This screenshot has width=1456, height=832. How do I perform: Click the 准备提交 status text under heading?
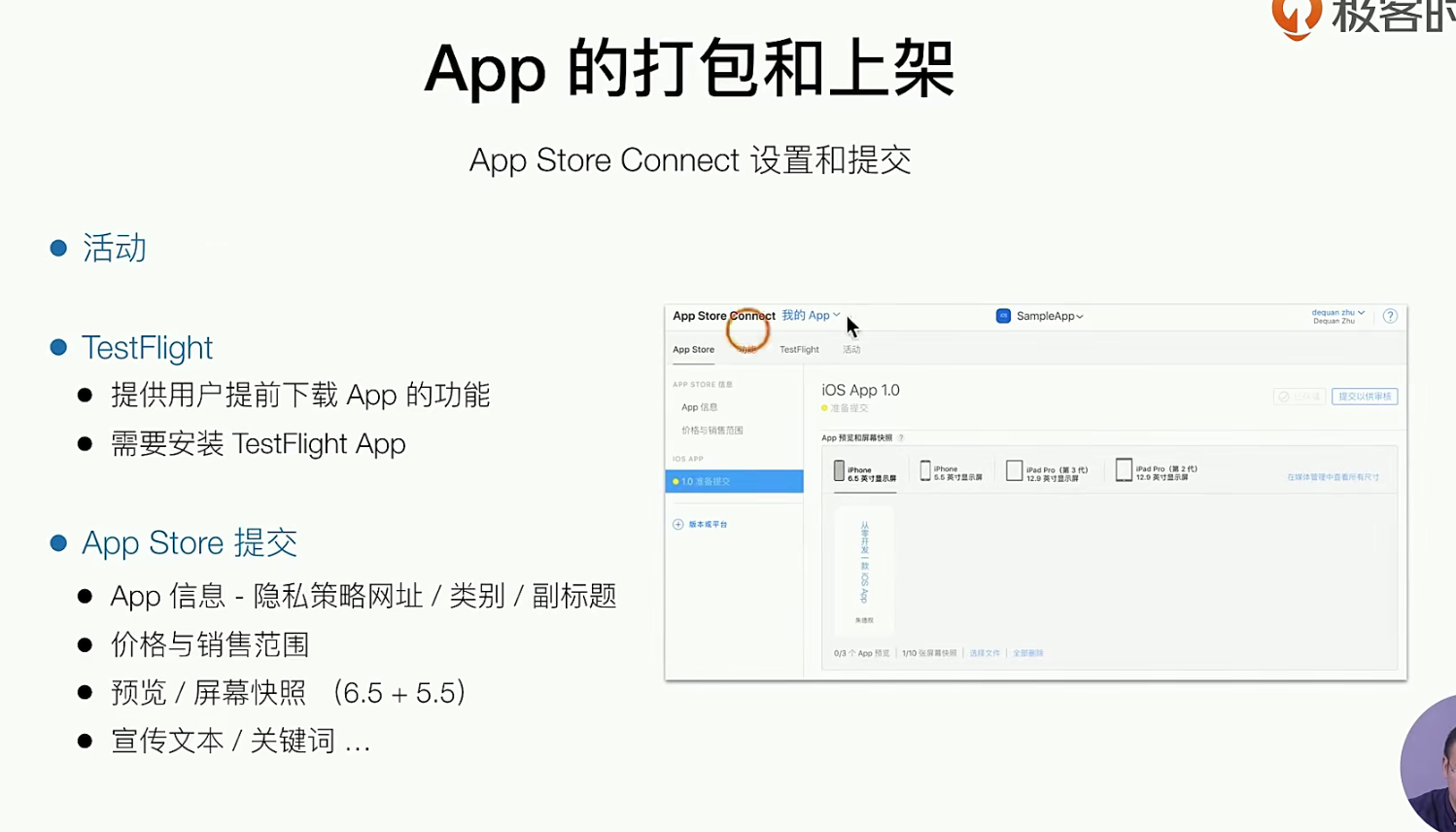(x=849, y=408)
